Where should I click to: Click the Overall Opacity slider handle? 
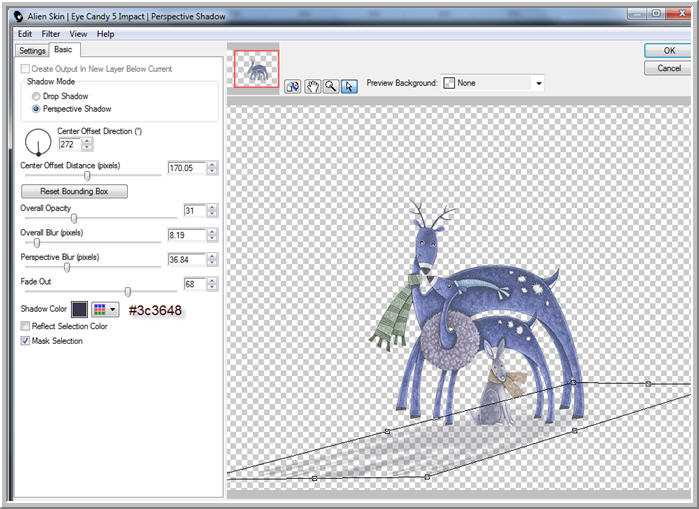pyautogui.click(x=74, y=218)
